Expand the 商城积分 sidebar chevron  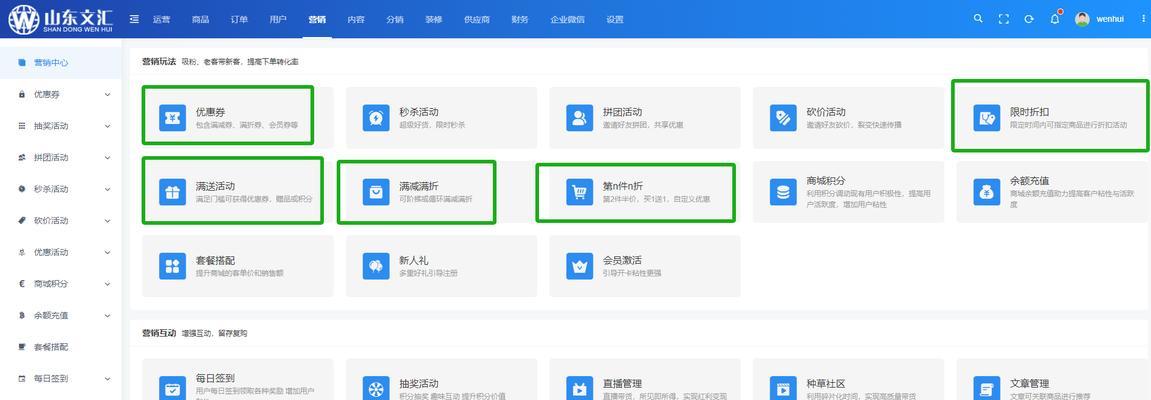[x=107, y=284]
